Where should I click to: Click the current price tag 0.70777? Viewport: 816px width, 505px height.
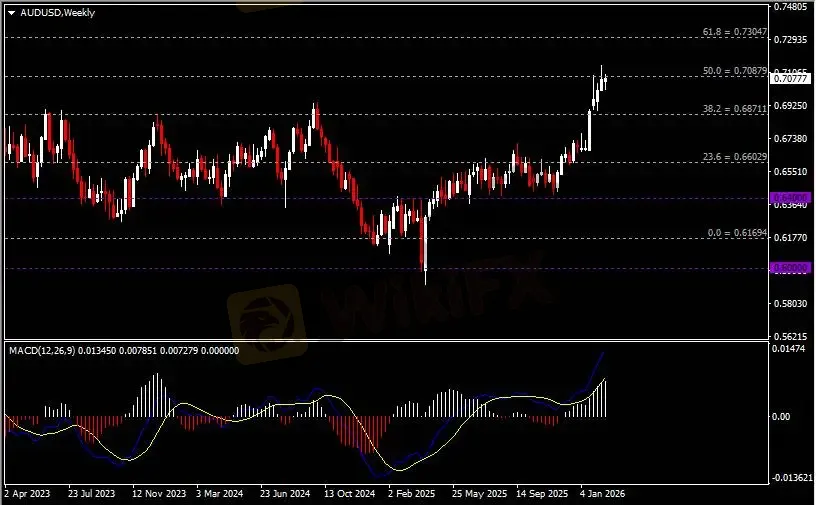789,78
